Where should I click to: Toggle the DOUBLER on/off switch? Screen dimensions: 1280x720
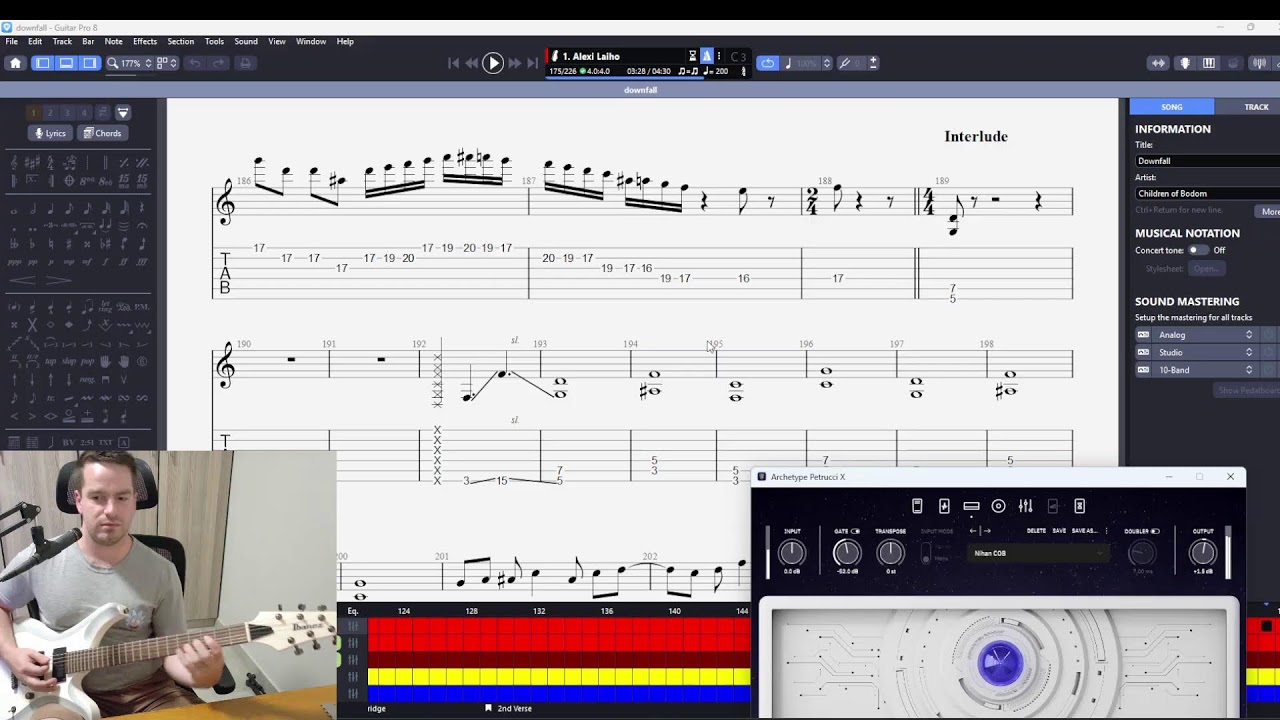pyautogui.click(x=1155, y=532)
